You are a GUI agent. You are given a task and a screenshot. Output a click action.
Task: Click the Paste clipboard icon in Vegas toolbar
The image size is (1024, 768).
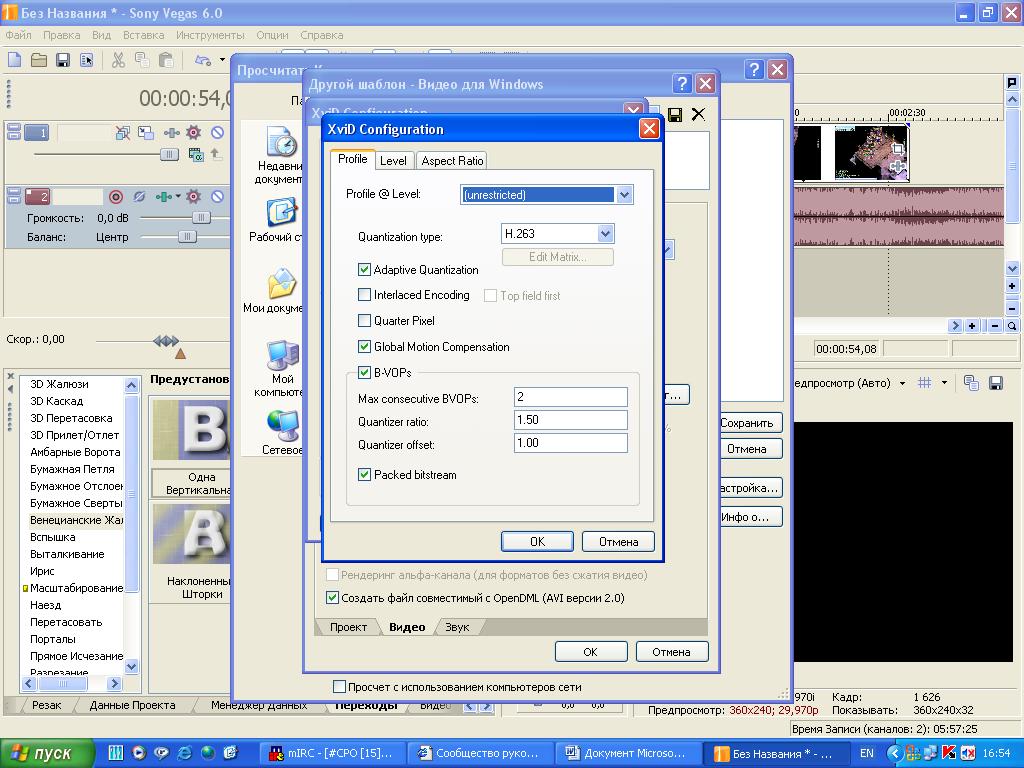(x=166, y=61)
